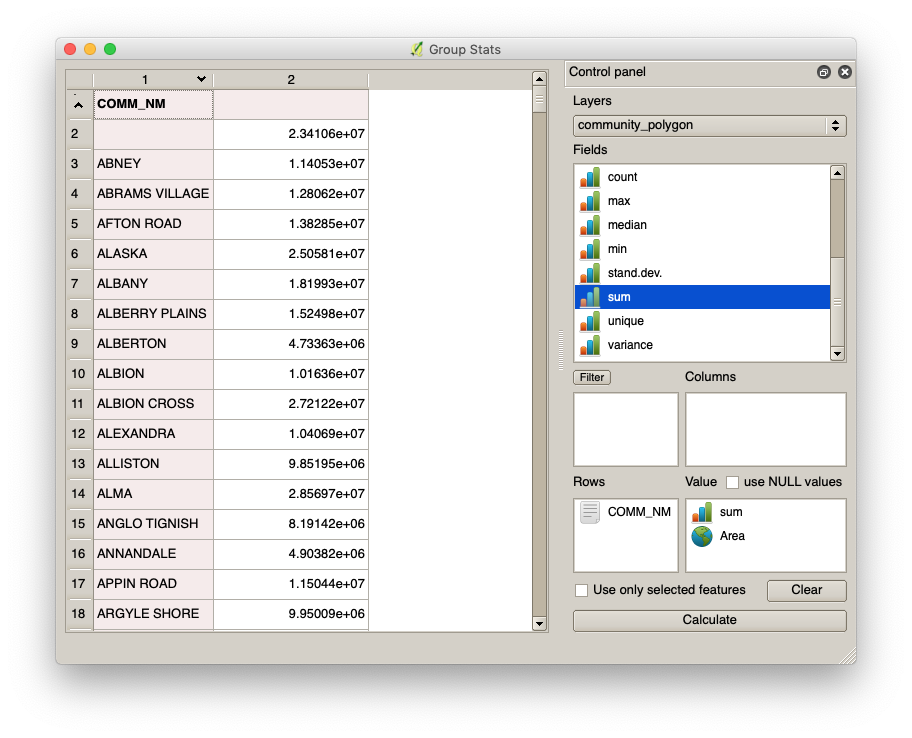The width and height of the screenshot is (912, 738).
Task: Select the AFTON ROAD cell
Action: 154,224
